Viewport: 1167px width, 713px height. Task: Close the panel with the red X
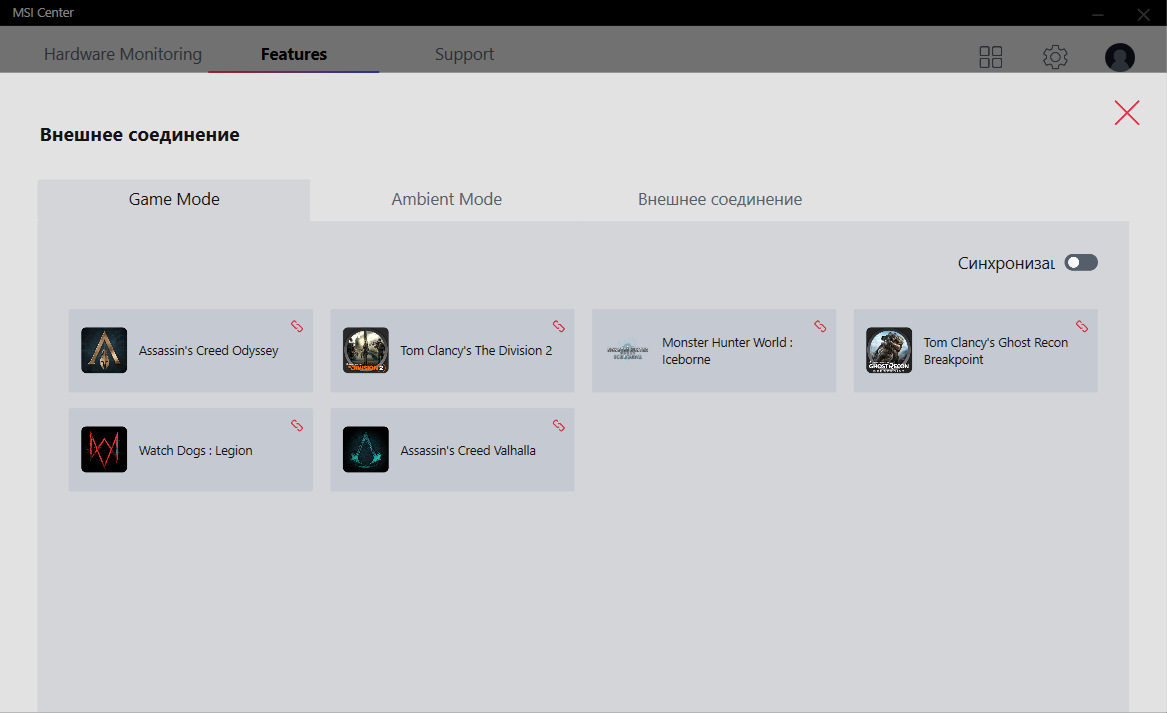[1127, 112]
